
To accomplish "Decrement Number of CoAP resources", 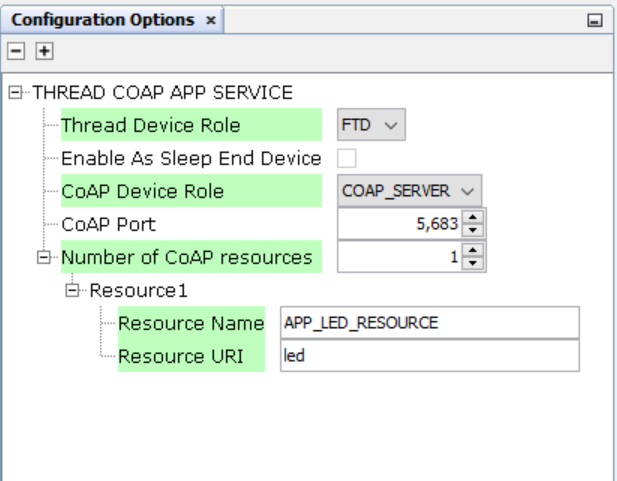I will (x=473, y=263).
